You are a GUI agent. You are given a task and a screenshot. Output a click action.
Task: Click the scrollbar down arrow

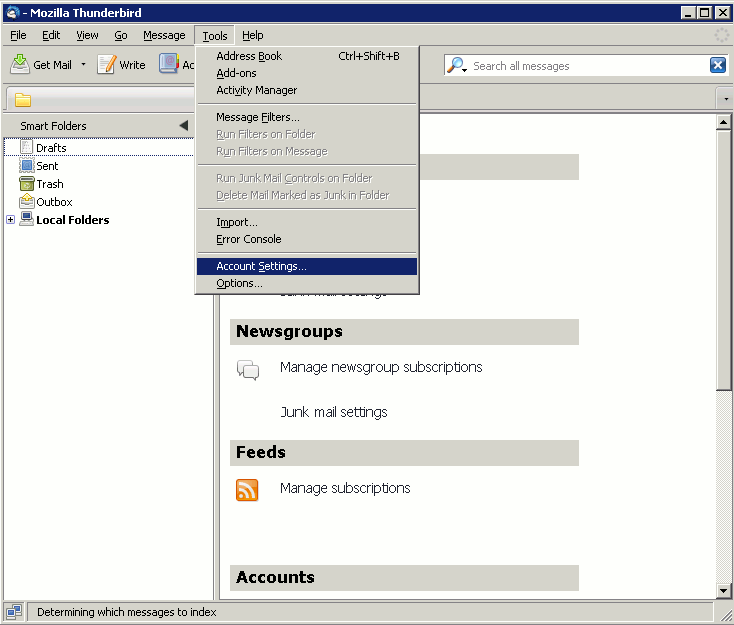(x=723, y=591)
